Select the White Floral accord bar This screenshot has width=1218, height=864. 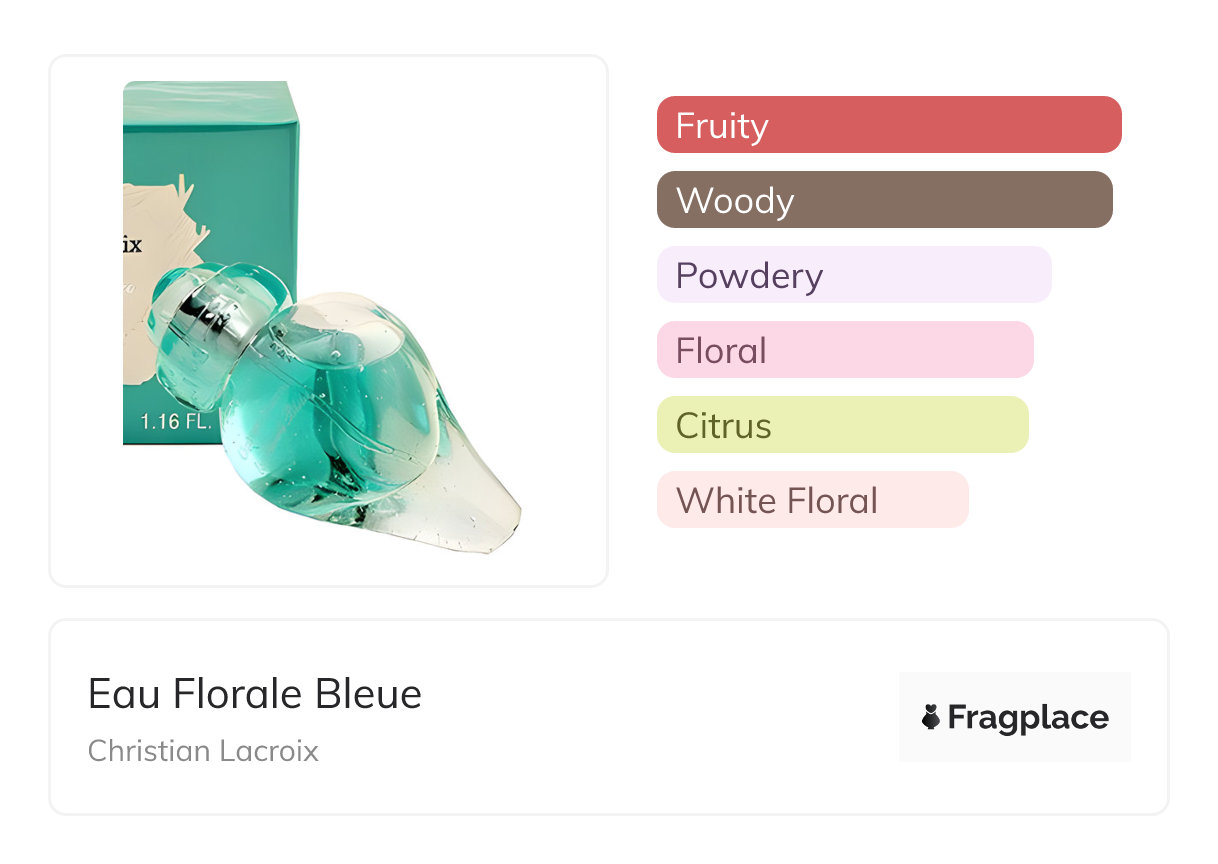(813, 500)
